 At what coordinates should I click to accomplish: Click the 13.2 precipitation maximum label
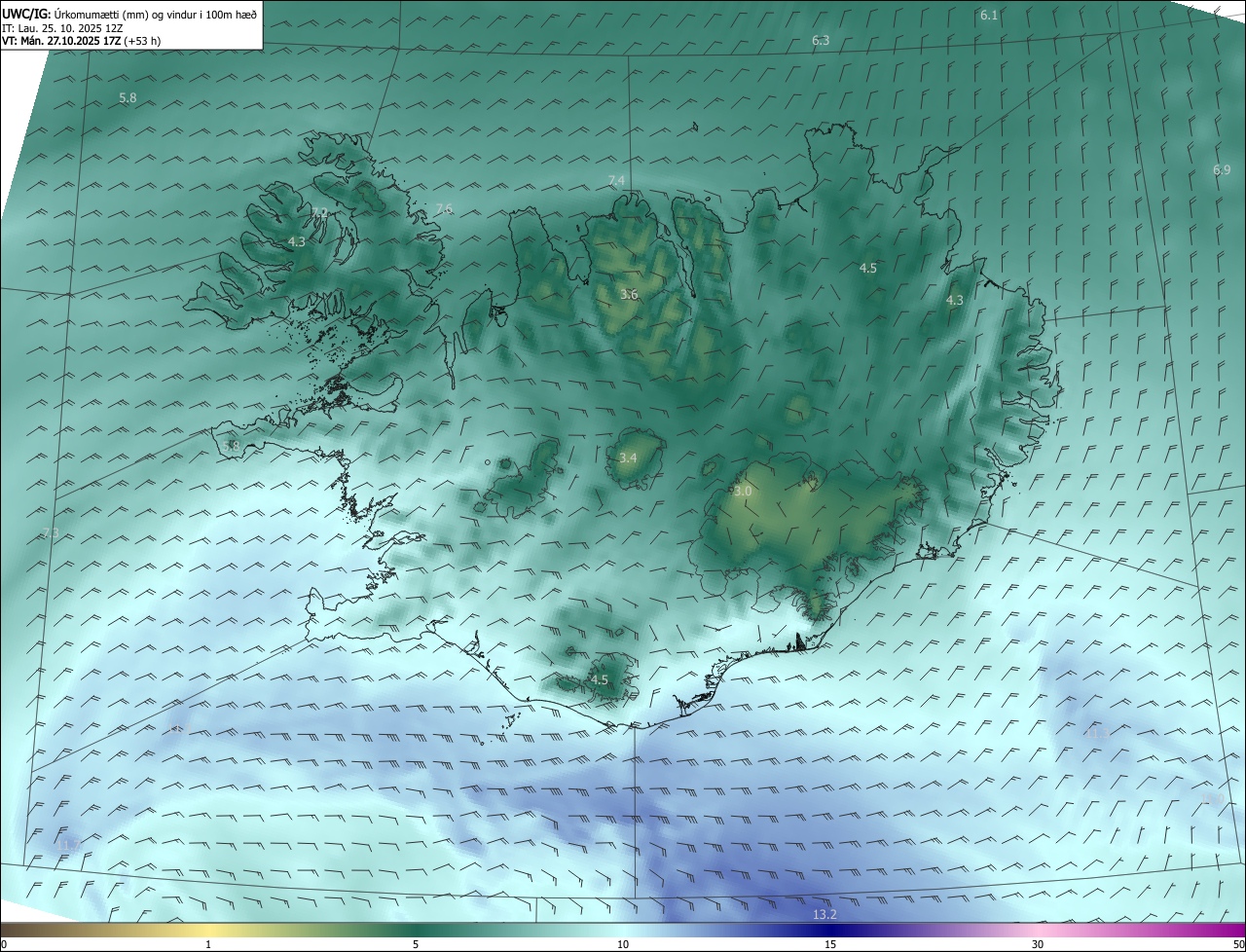pos(825,914)
